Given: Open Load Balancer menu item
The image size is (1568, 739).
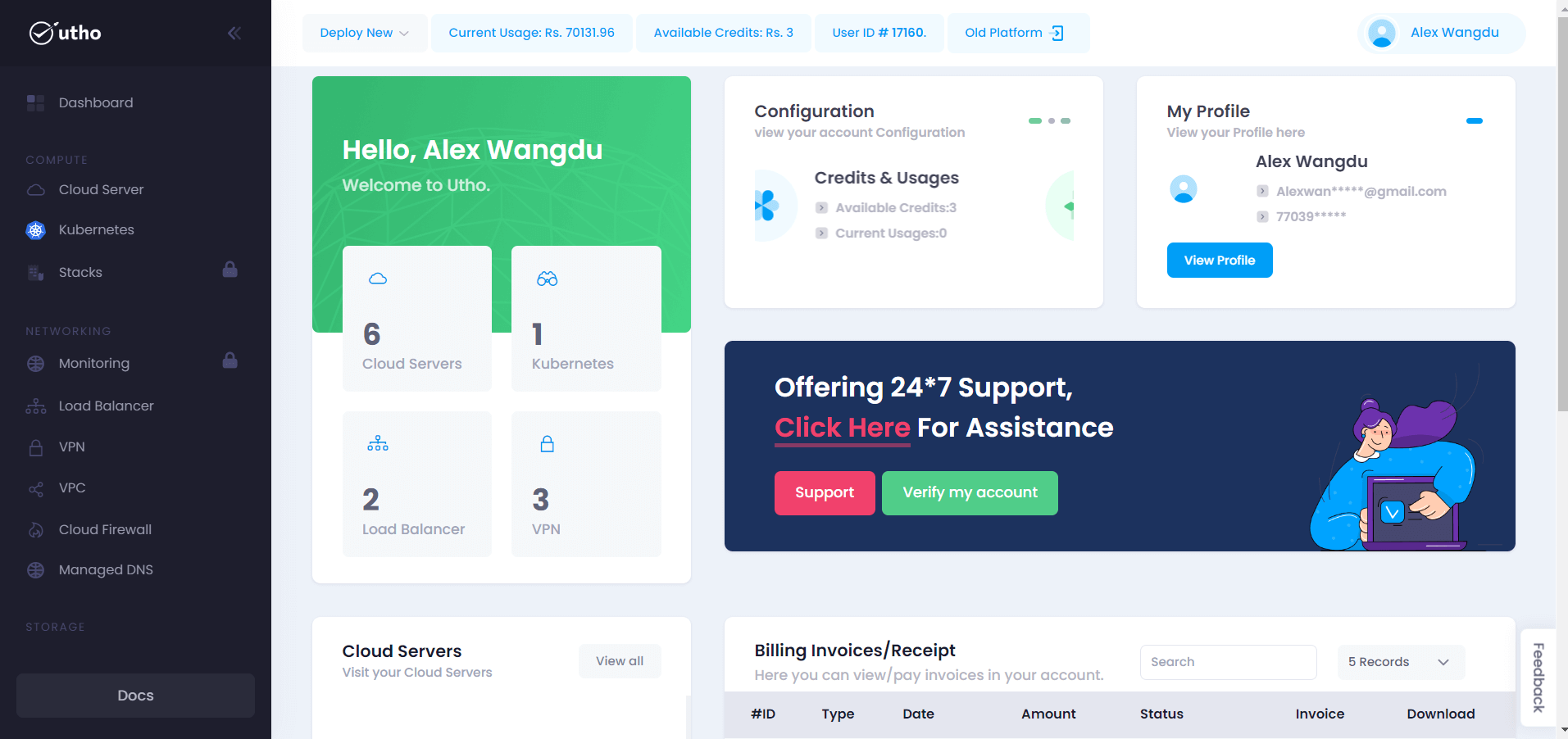Looking at the screenshot, I should click(106, 406).
